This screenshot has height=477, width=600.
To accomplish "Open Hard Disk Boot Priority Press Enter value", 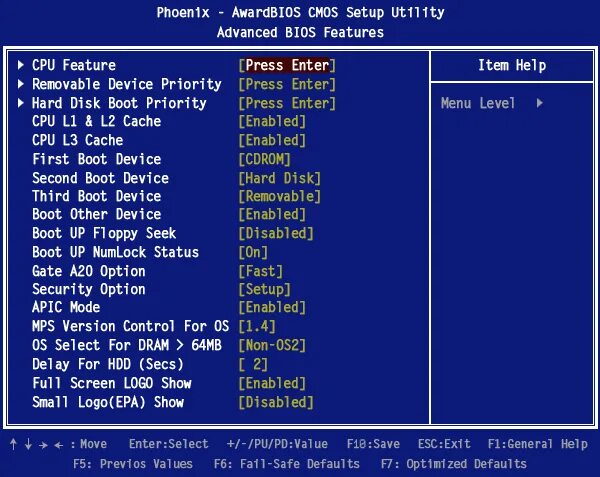I will click(287, 103).
